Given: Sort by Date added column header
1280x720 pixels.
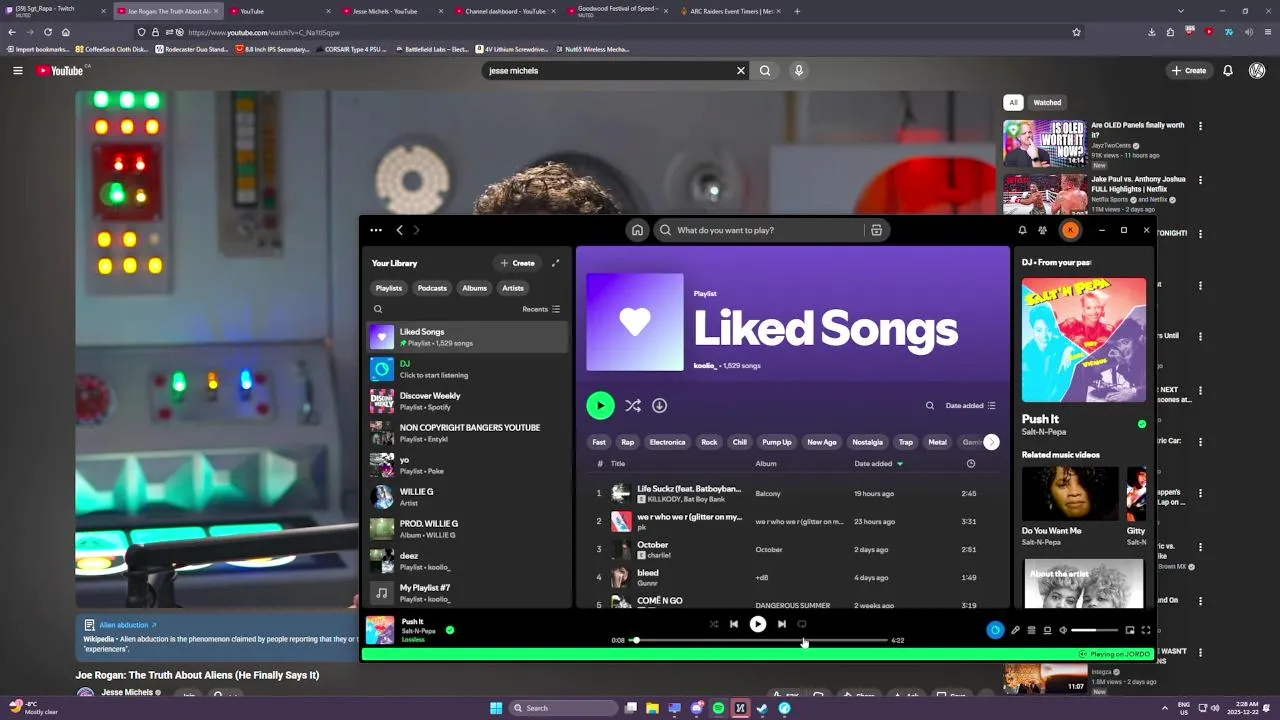Looking at the screenshot, I should [x=878, y=464].
